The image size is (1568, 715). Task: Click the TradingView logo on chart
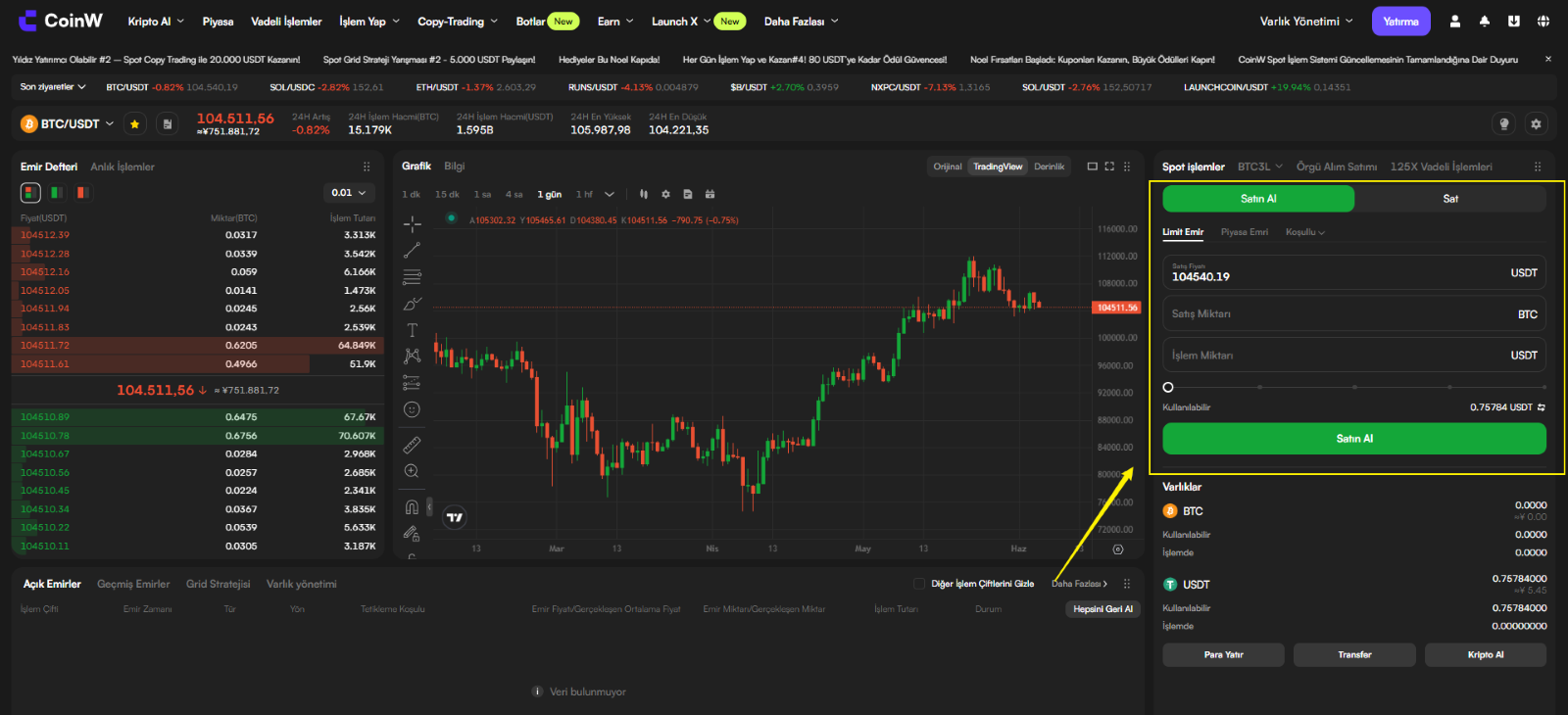tap(455, 517)
